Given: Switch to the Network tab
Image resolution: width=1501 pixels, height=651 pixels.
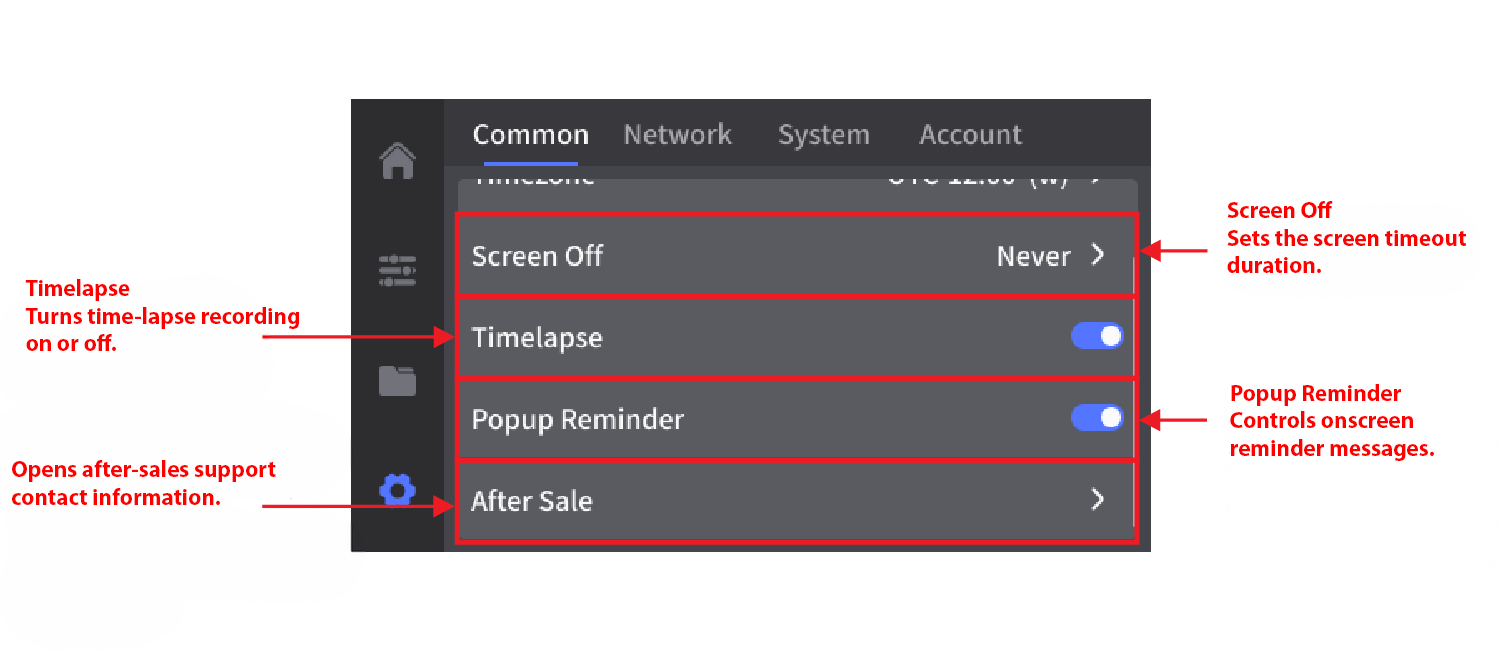Looking at the screenshot, I should click(x=677, y=134).
